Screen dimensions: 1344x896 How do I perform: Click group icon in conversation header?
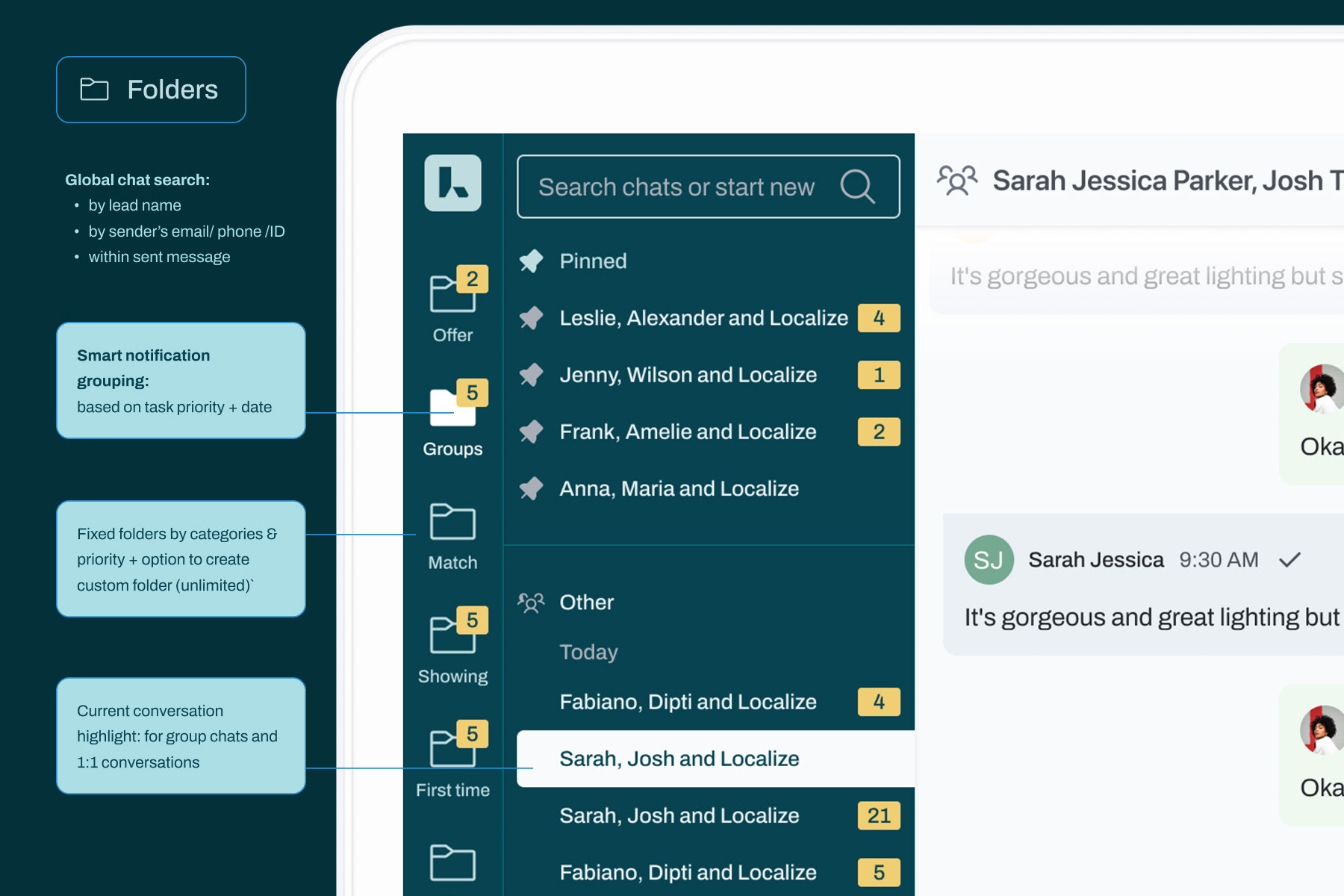957,180
